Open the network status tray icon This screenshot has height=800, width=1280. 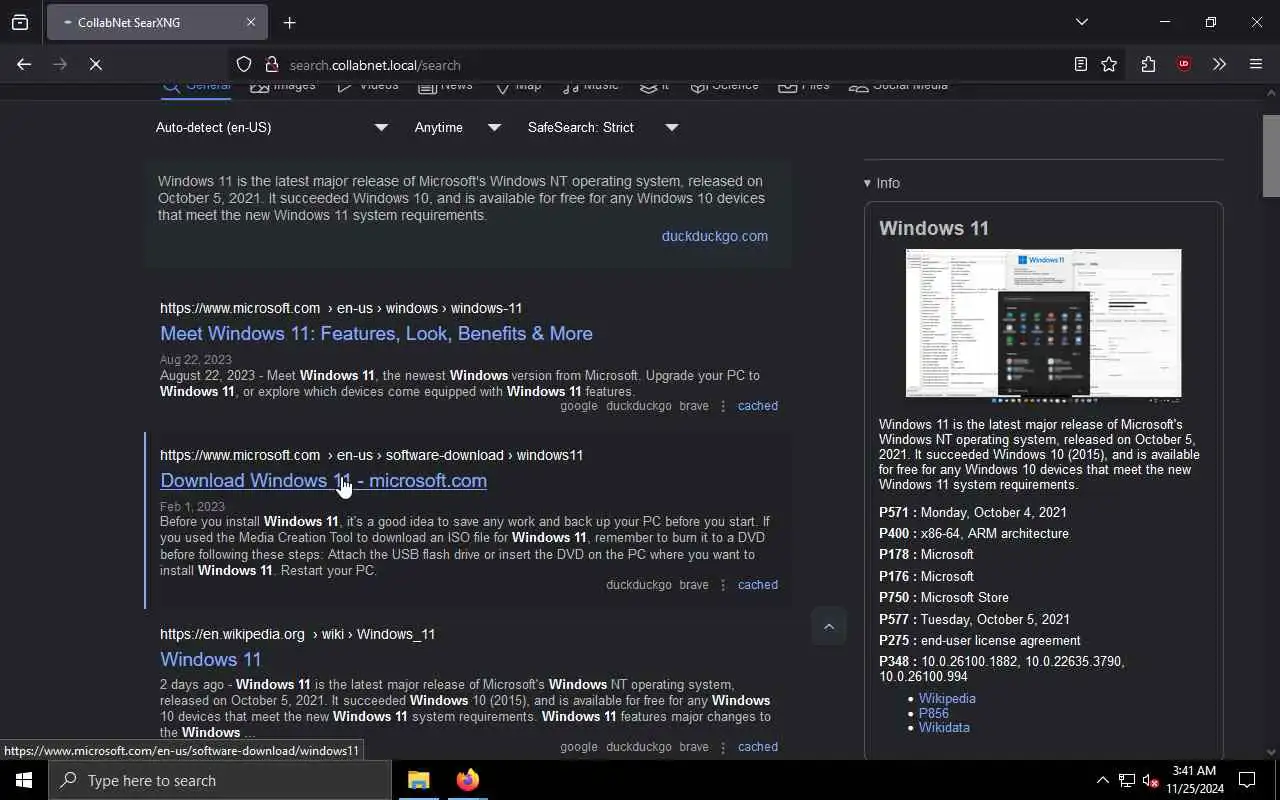pos(1127,780)
